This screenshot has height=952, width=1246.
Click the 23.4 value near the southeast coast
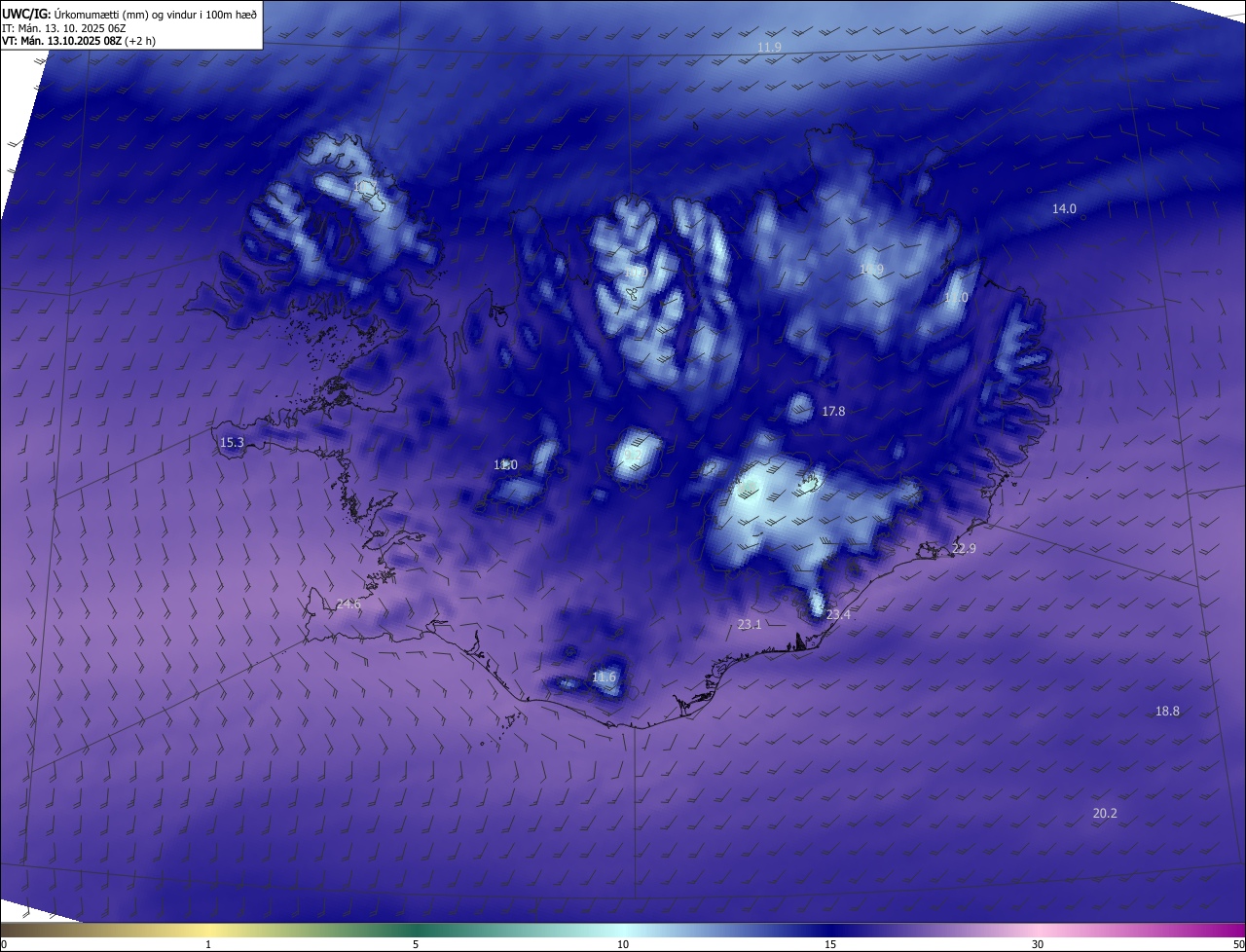click(x=838, y=615)
